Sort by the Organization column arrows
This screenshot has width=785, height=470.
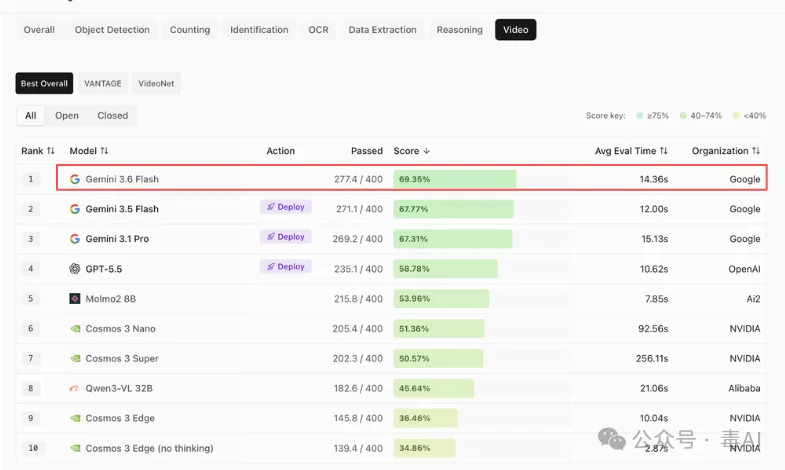pos(755,151)
